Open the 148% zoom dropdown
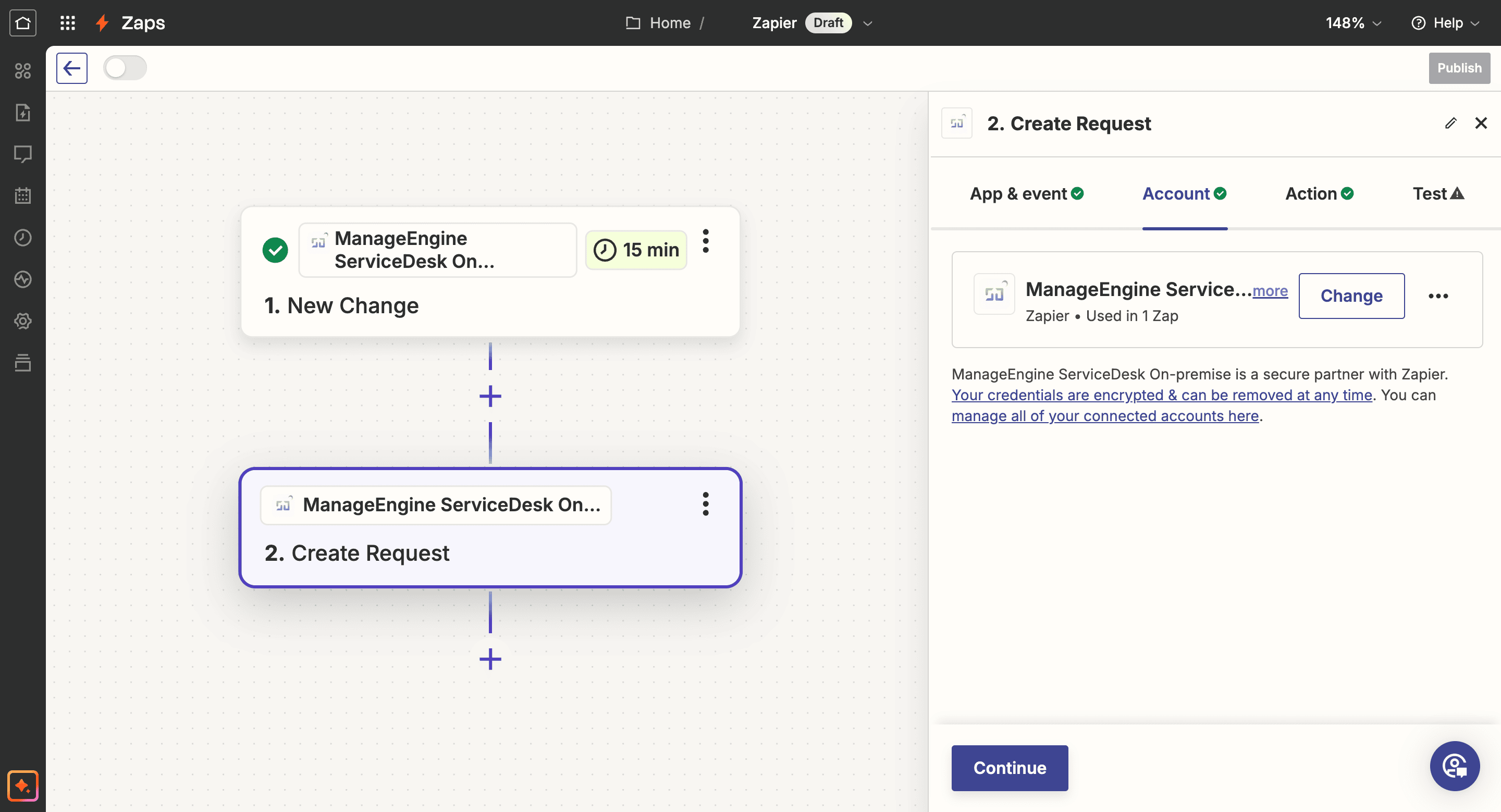Image resolution: width=1501 pixels, height=812 pixels. pyautogui.click(x=1353, y=23)
